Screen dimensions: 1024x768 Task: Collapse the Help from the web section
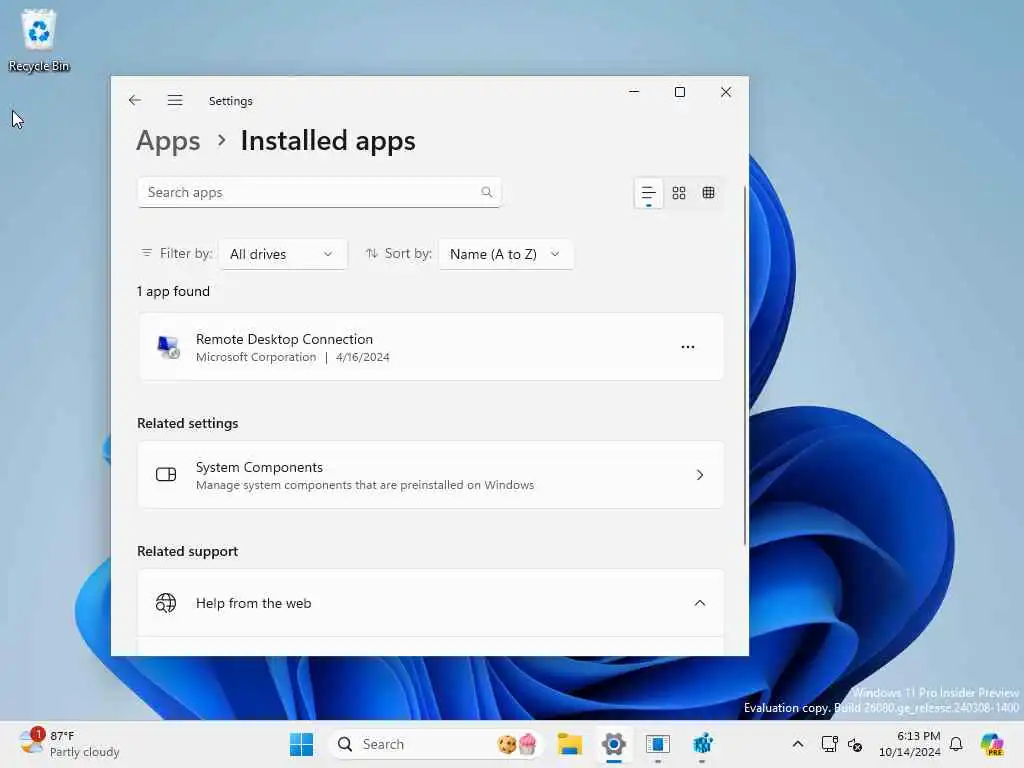tap(699, 603)
